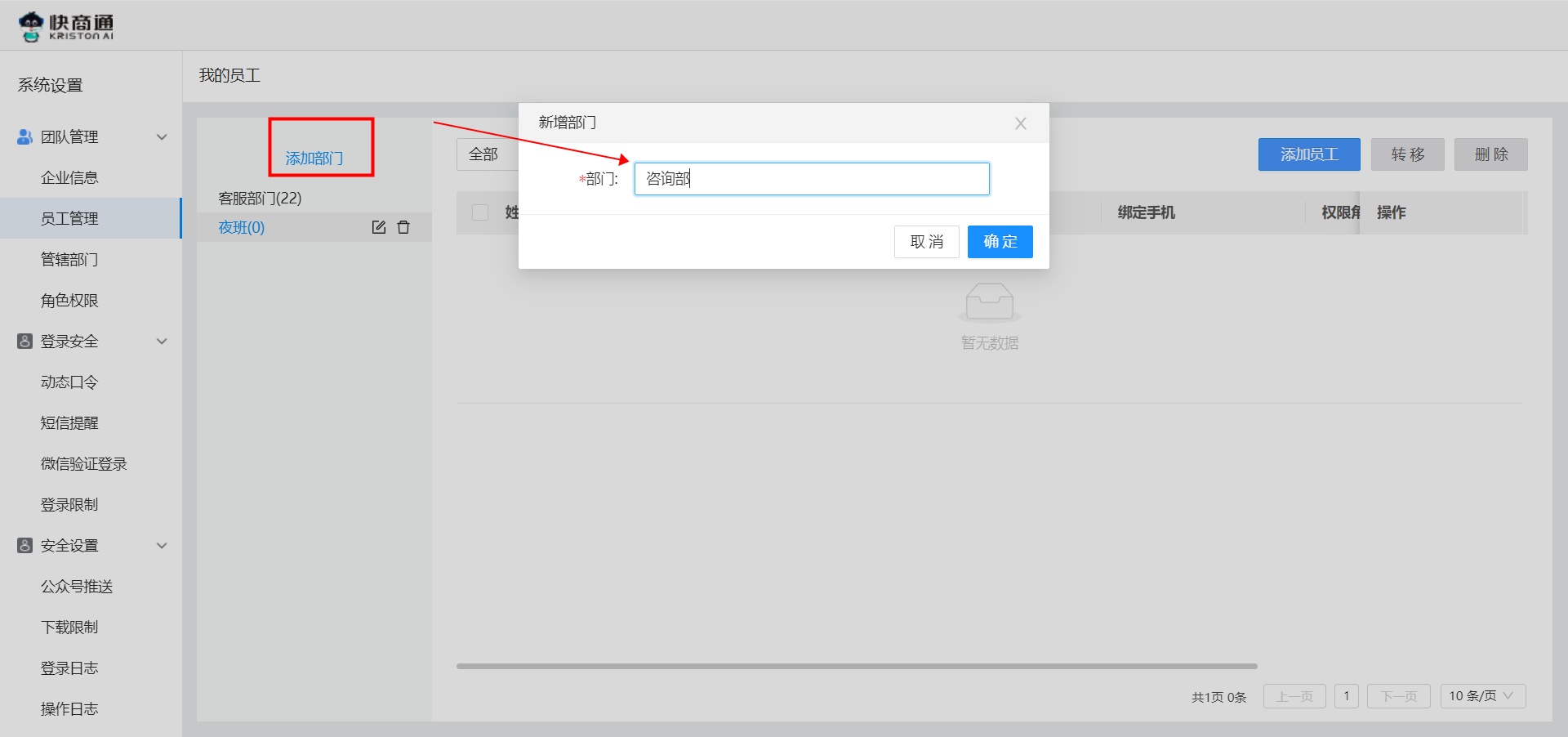
Task: Click the 添加部门 link
Action: click(x=314, y=158)
